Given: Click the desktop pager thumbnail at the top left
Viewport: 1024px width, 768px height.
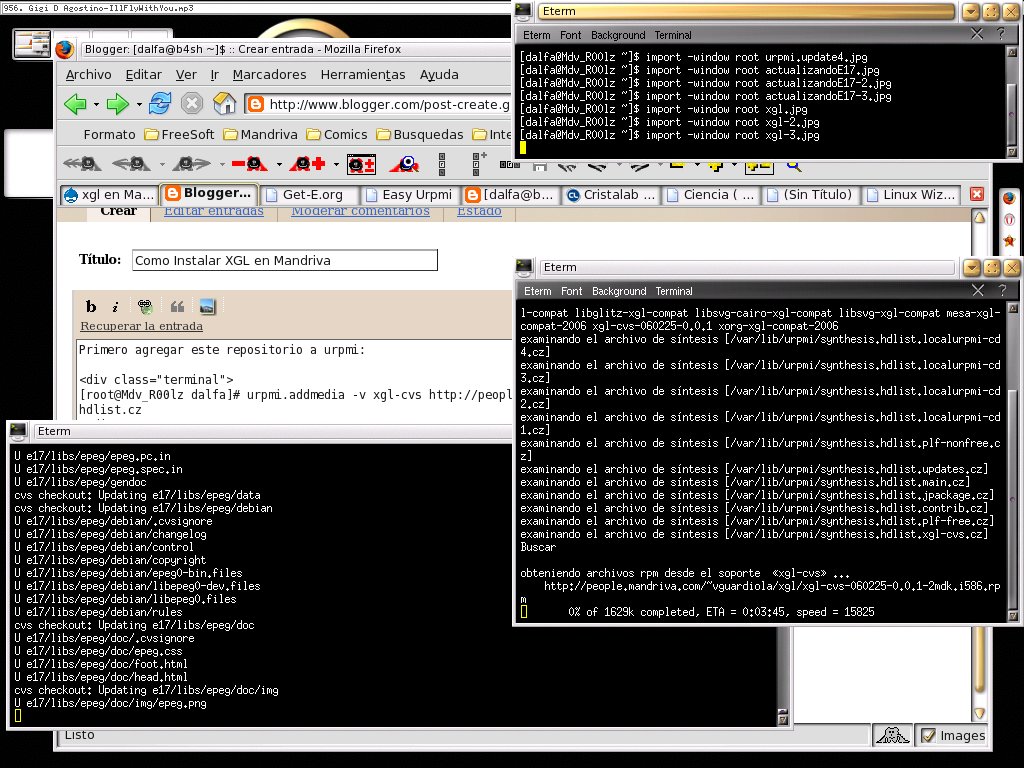Looking at the screenshot, I should tap(31, 44).
